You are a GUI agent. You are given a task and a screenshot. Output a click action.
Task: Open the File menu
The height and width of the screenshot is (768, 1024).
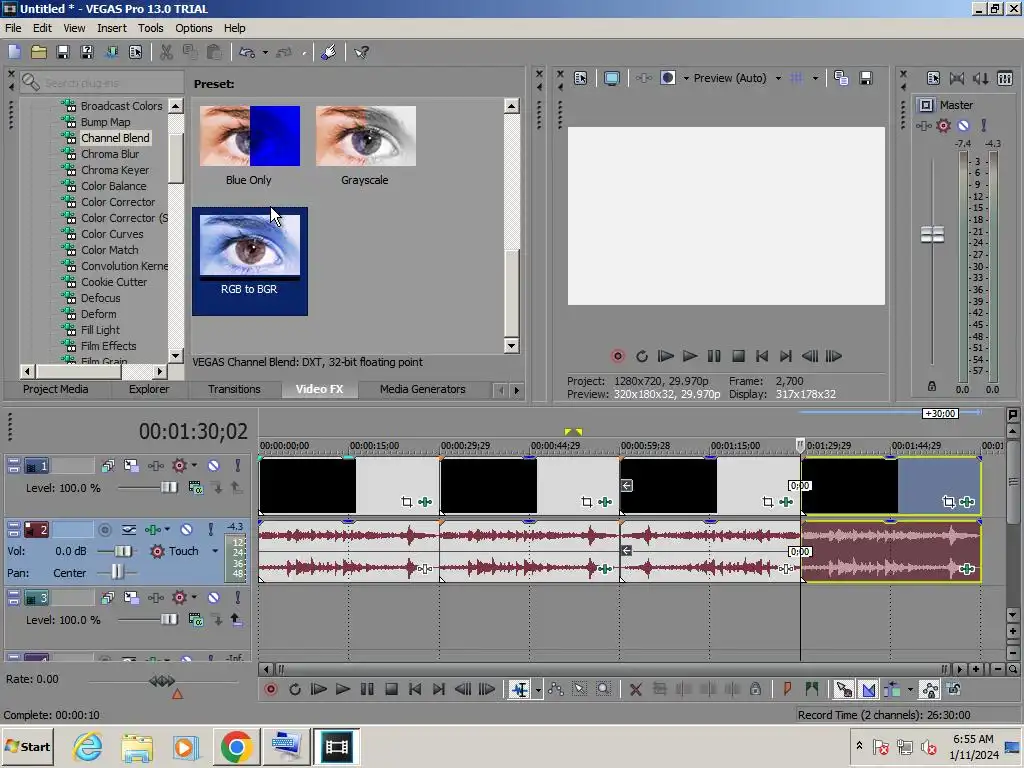pyautogui.click(x=13, y=28)
